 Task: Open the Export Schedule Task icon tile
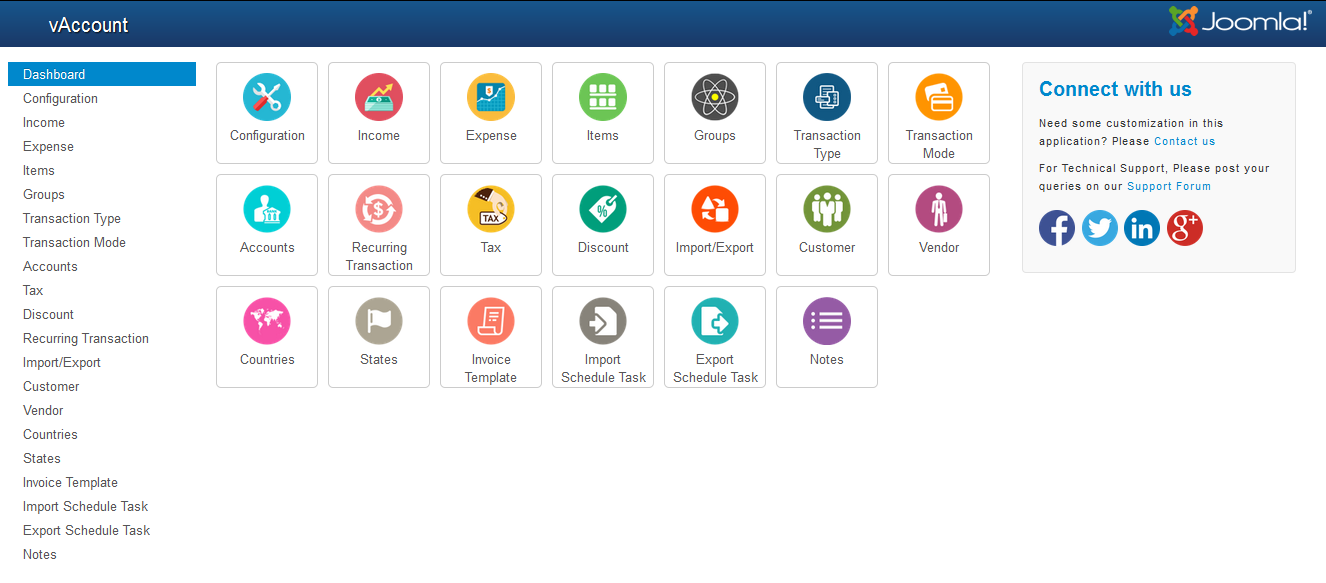point(715,337)
